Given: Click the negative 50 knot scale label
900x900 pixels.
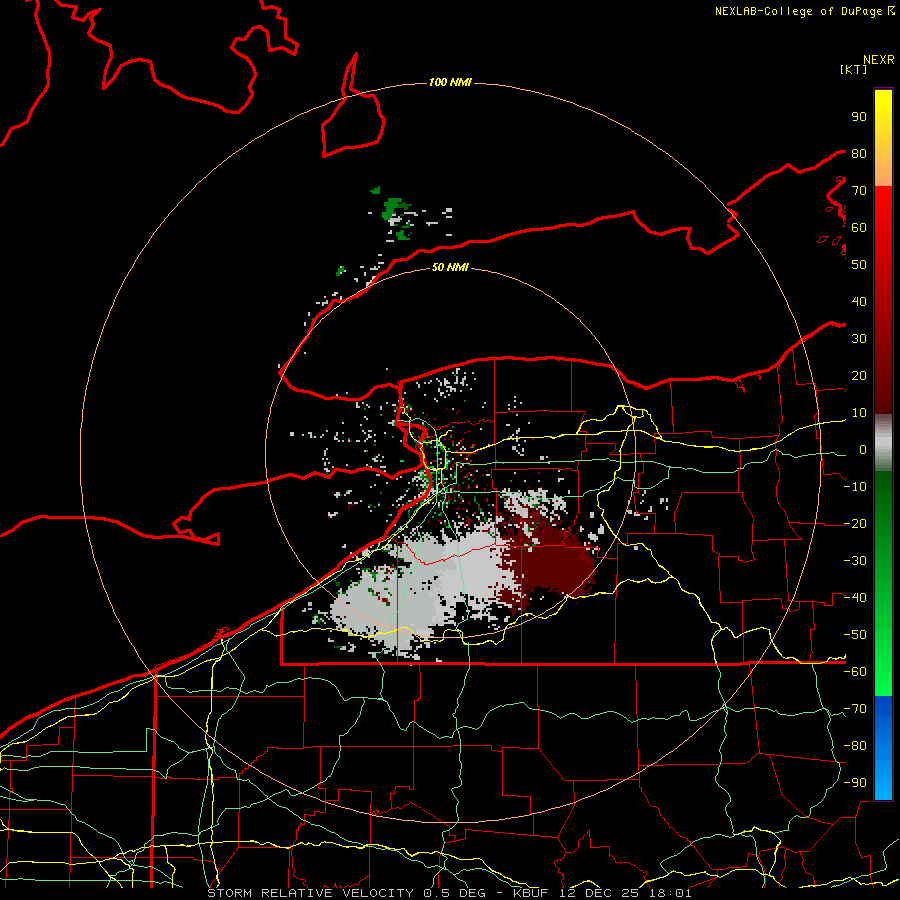Looking at the screenshot, I should tap(855, 635).
